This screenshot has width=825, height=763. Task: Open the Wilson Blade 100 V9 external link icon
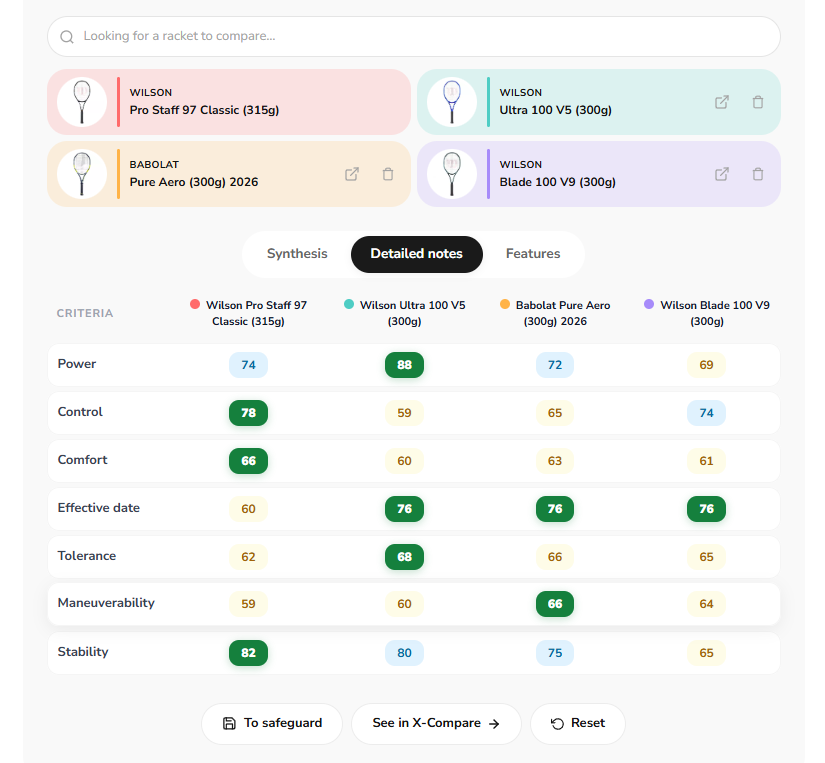pyautogui.click(x=721, y=174)
